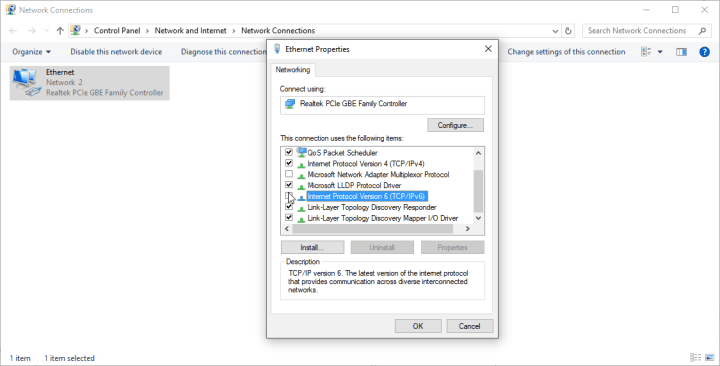This screenshot has height=366, width=720.
Task: Click Disable this network device
Action: (116, 52)
